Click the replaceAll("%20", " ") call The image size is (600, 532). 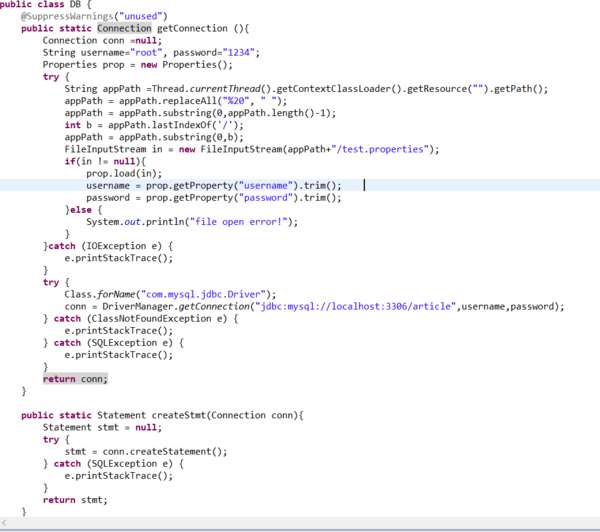pos(224,101)
